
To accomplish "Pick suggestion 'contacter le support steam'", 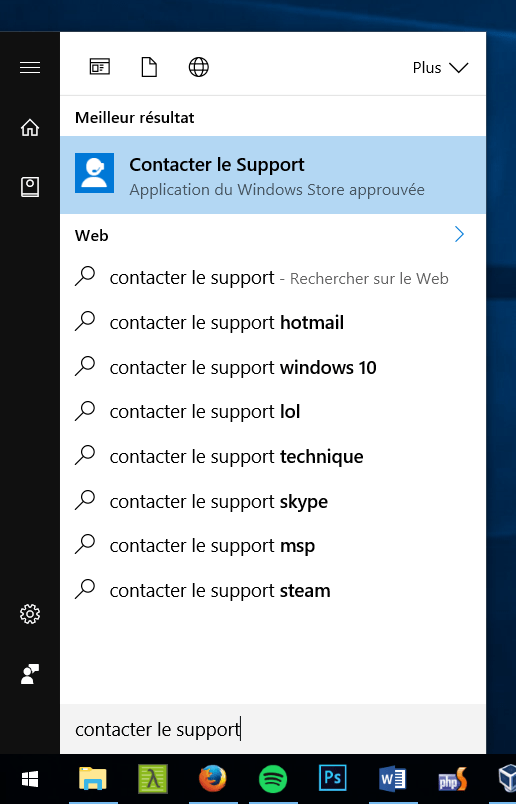I will click(x=273, y=591).
